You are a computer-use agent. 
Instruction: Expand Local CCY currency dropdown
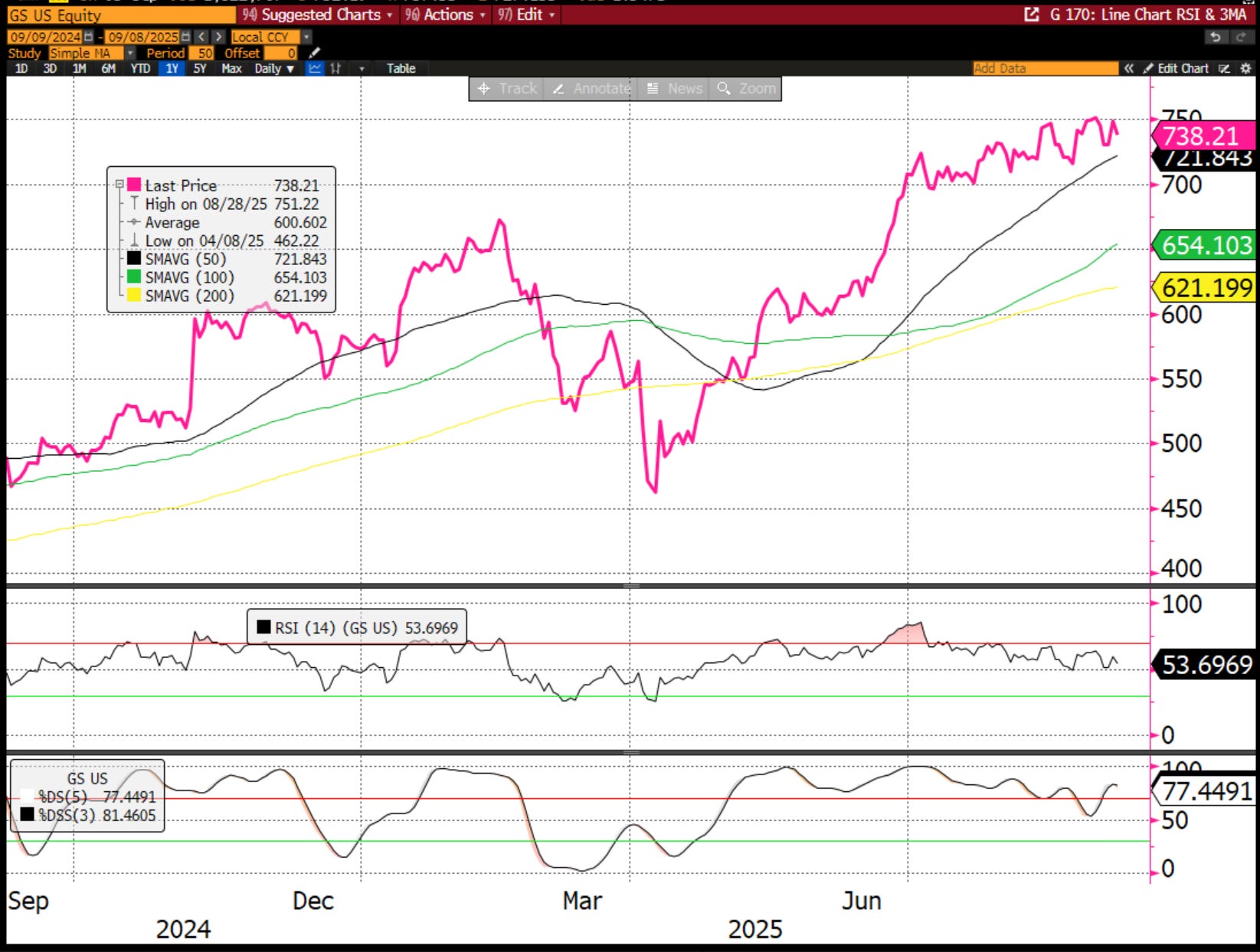(306, 37)
